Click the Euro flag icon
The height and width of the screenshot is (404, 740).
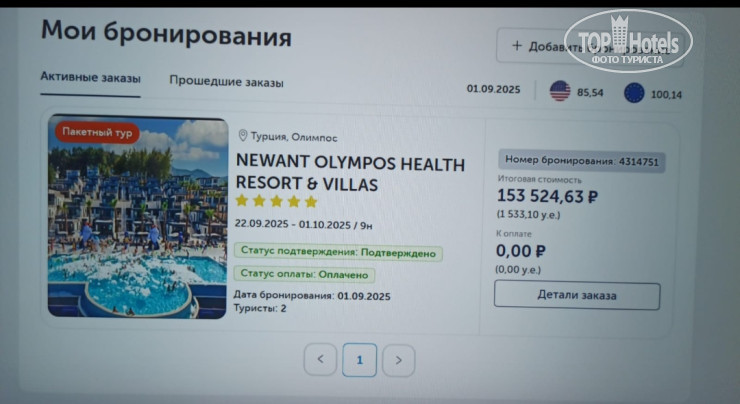(x=634, y=93)
